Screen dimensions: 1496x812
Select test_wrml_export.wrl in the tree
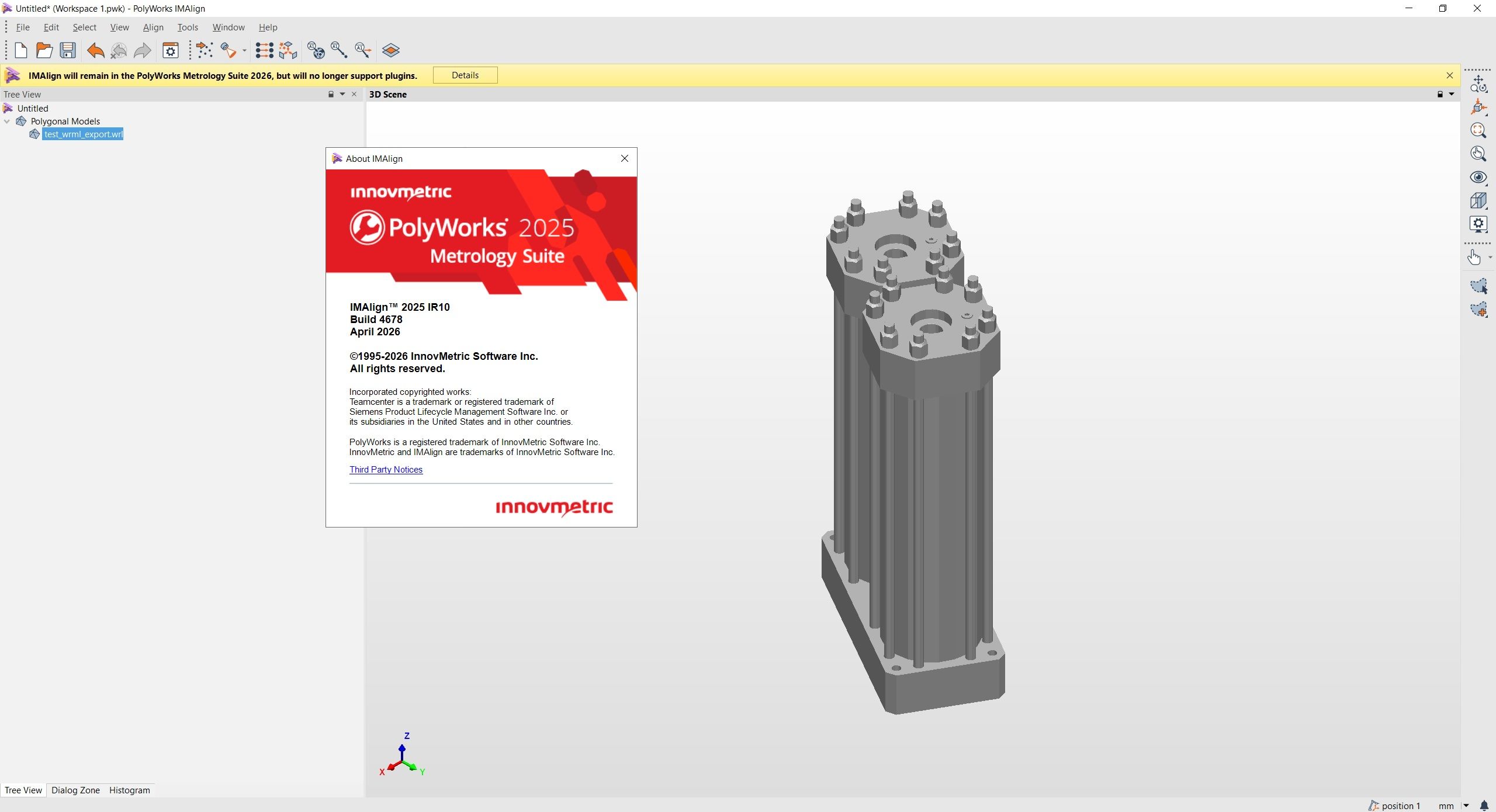tap(83, 134)
